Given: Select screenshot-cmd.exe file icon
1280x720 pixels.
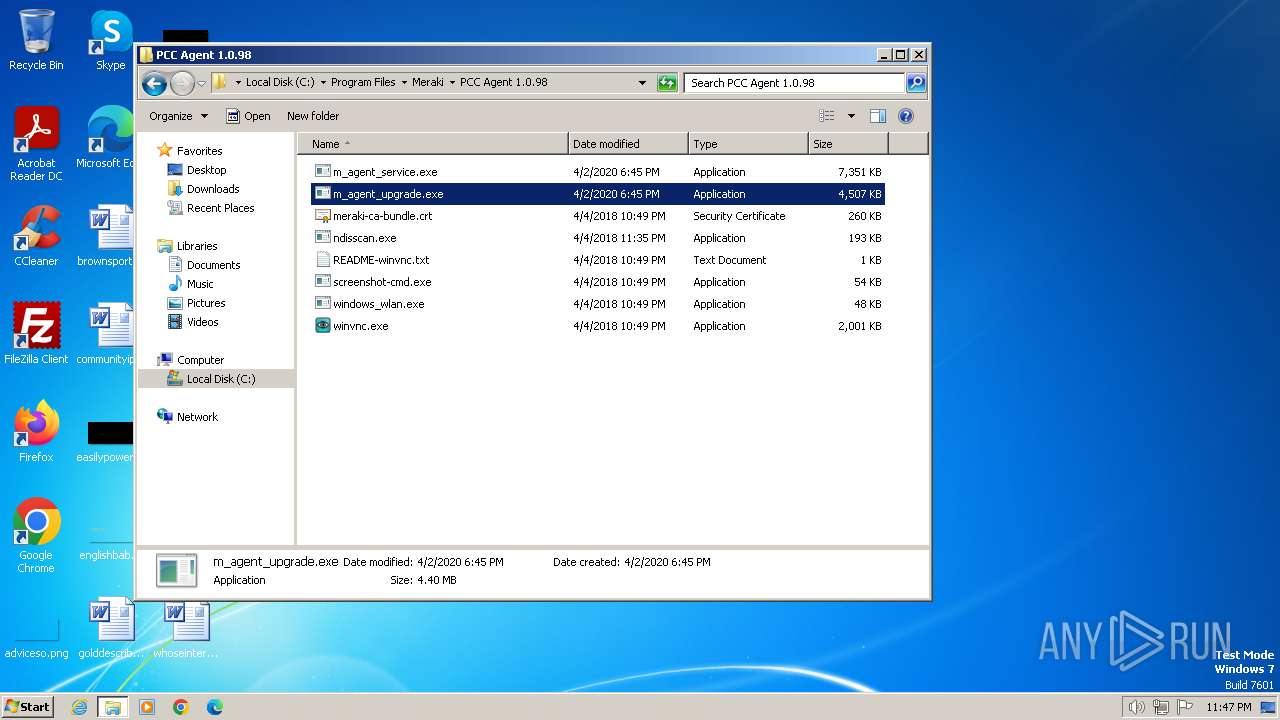Looking at the screenshot, I should pos(322,282).
